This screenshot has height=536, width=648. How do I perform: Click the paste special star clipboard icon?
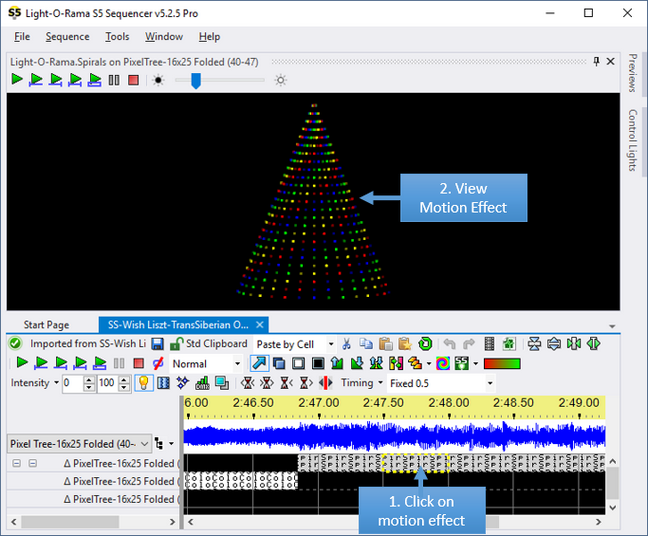point(405,344)
